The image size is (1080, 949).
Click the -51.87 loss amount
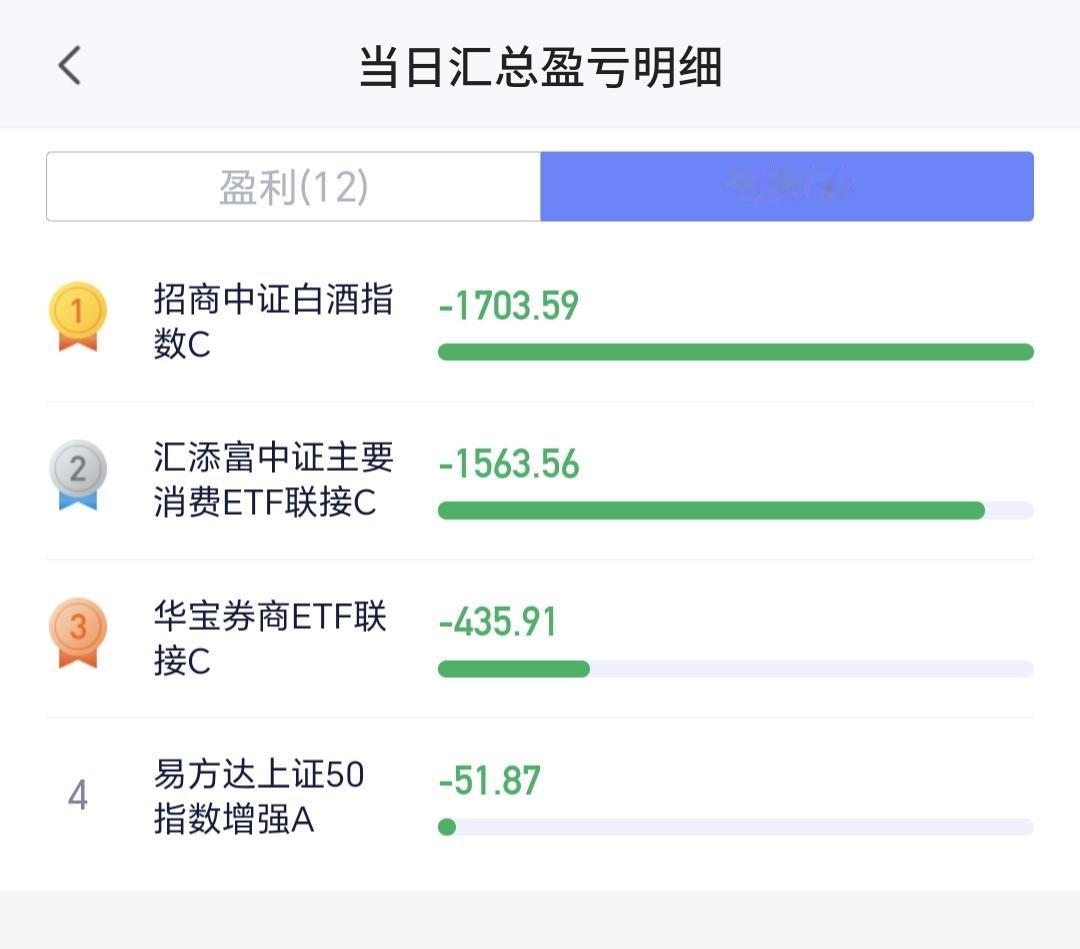pyautogui.click(x=490, y=780)
